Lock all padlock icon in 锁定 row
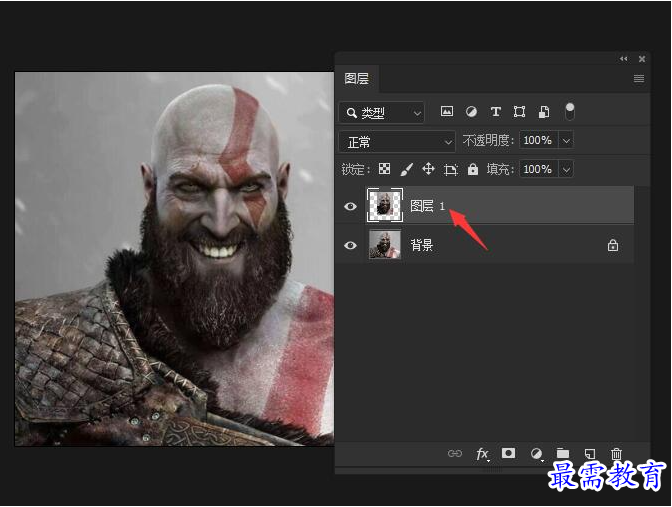Image resolution: width=672 pixels, height=507 pixels. pyautogui.click(x=473, y=169)
